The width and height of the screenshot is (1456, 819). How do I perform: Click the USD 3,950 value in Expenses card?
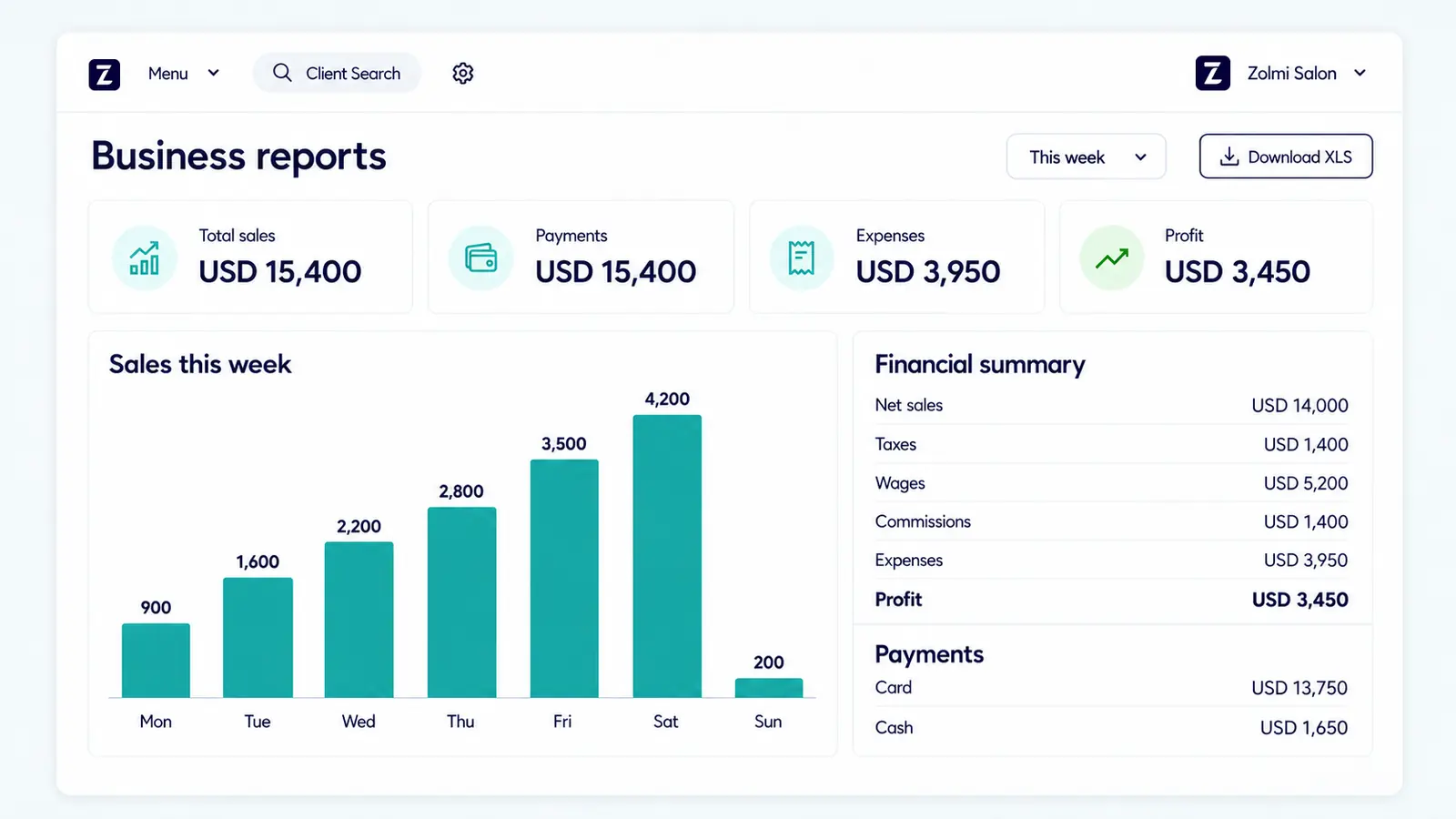928,271
